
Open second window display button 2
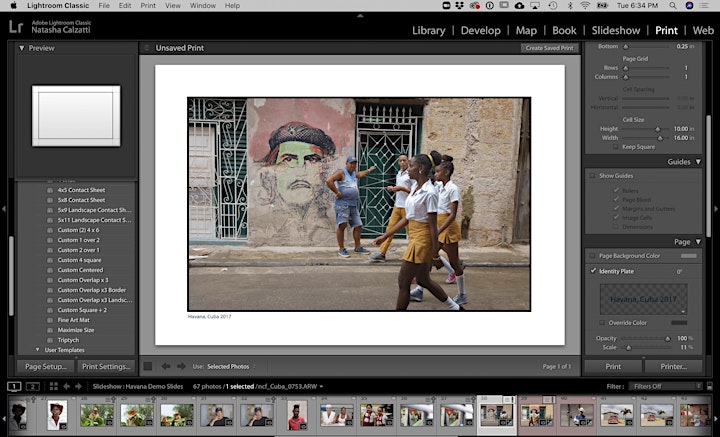point(32,387)
